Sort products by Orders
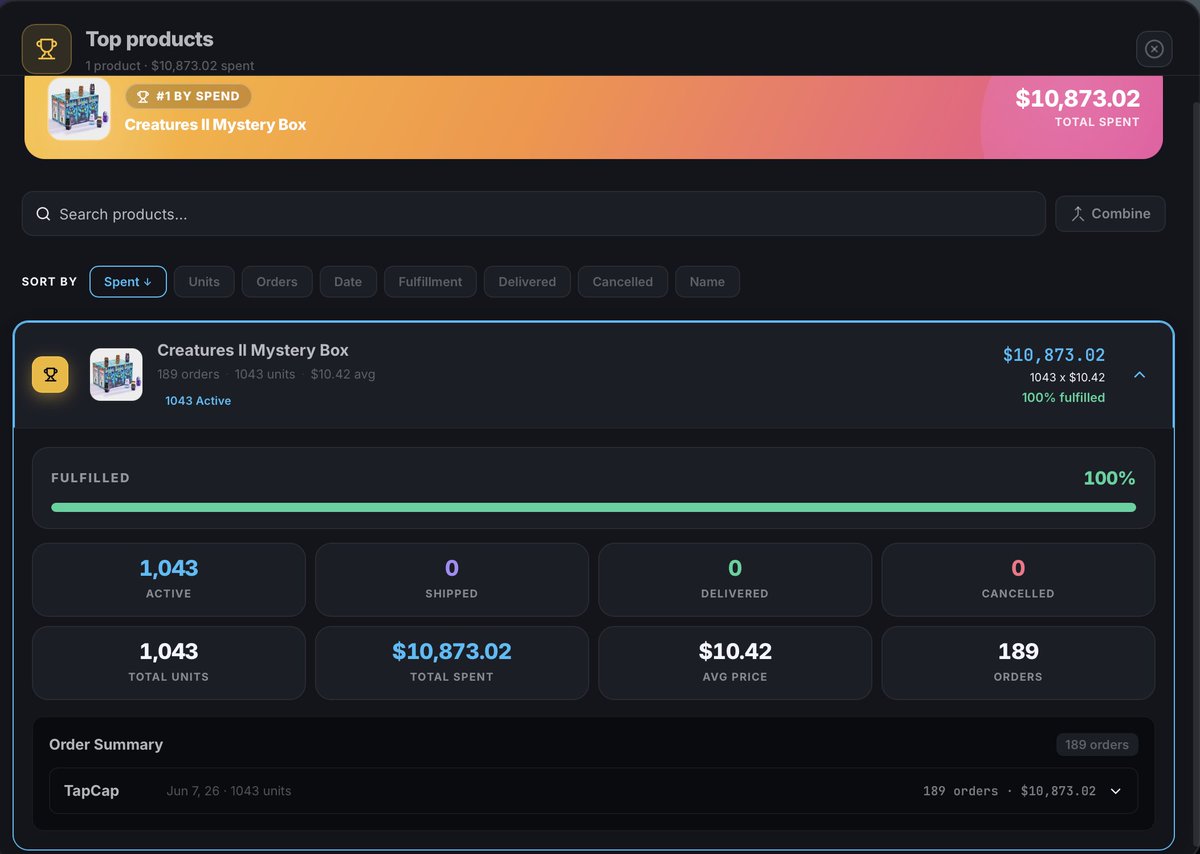 click(277, 282)
